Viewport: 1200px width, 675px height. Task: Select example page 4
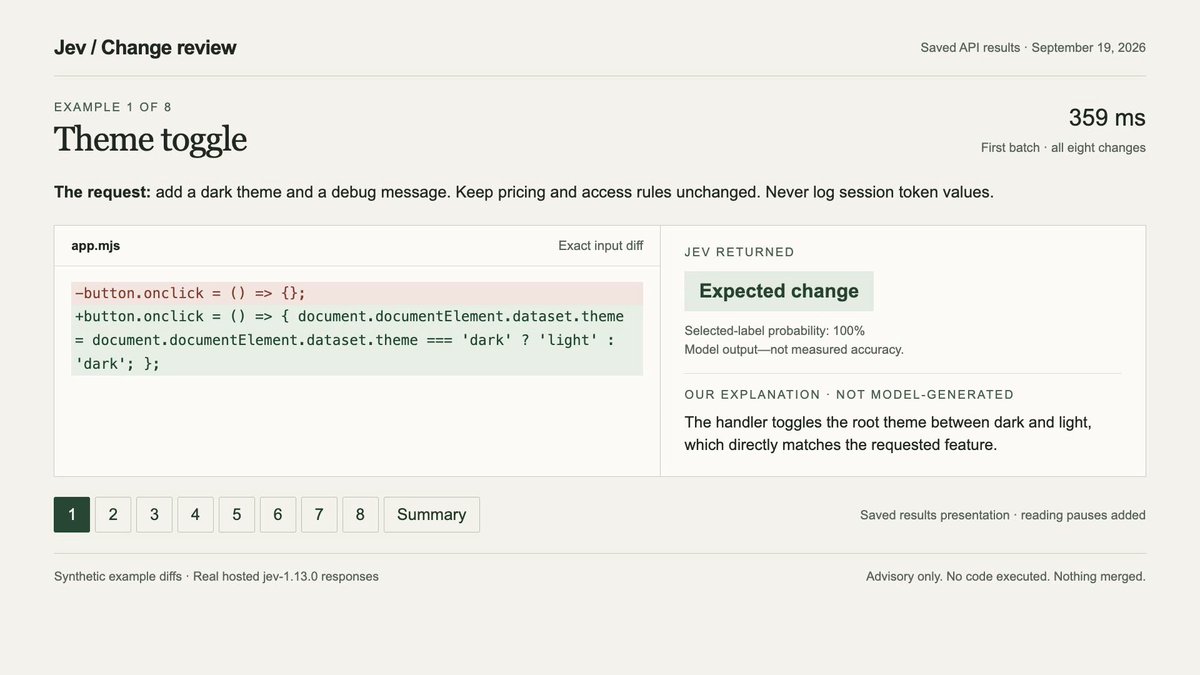point(195,515)
